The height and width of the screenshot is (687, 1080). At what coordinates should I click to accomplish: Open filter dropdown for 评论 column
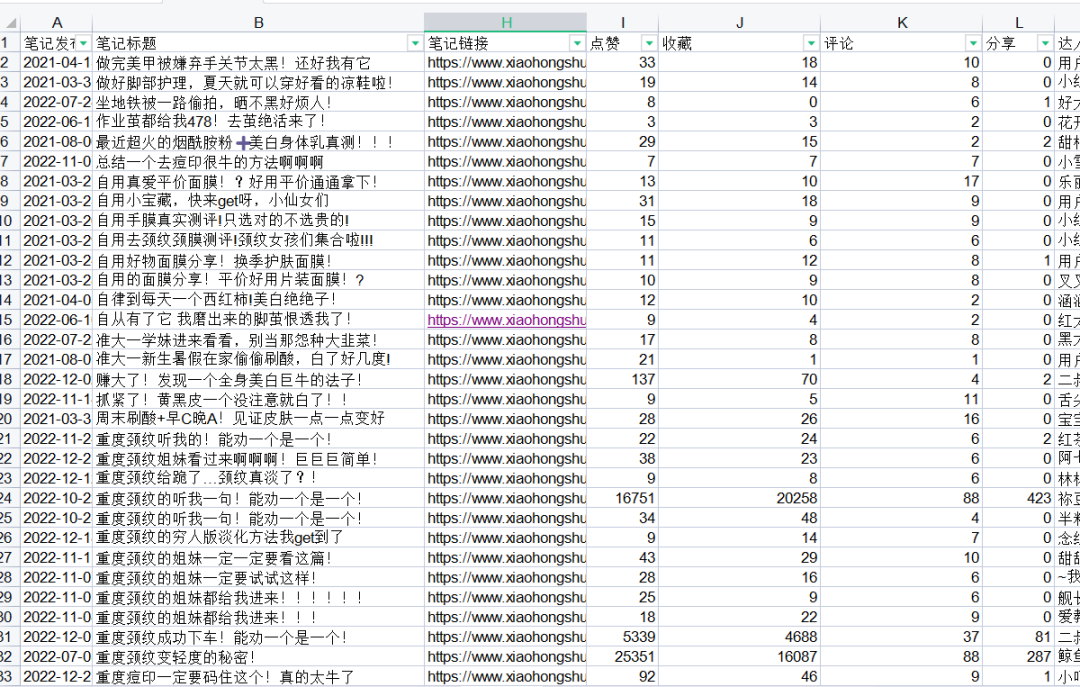pos(973,43)
